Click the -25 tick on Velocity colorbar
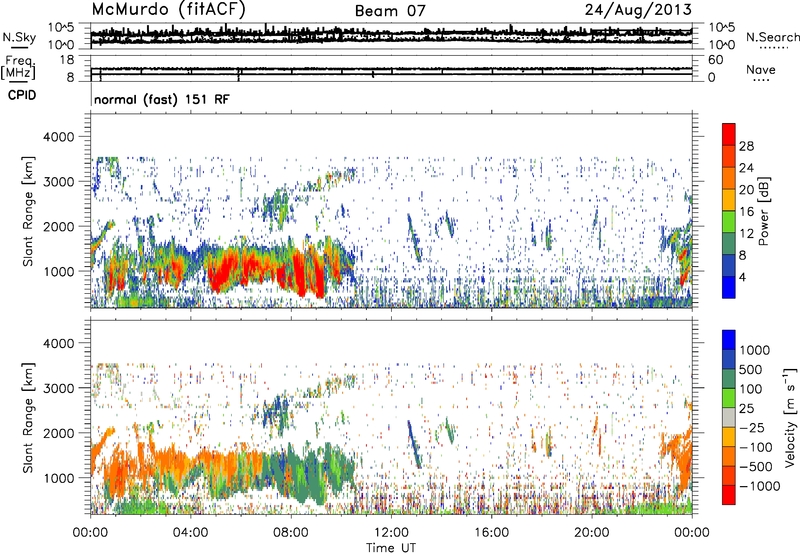 (752, 427)
